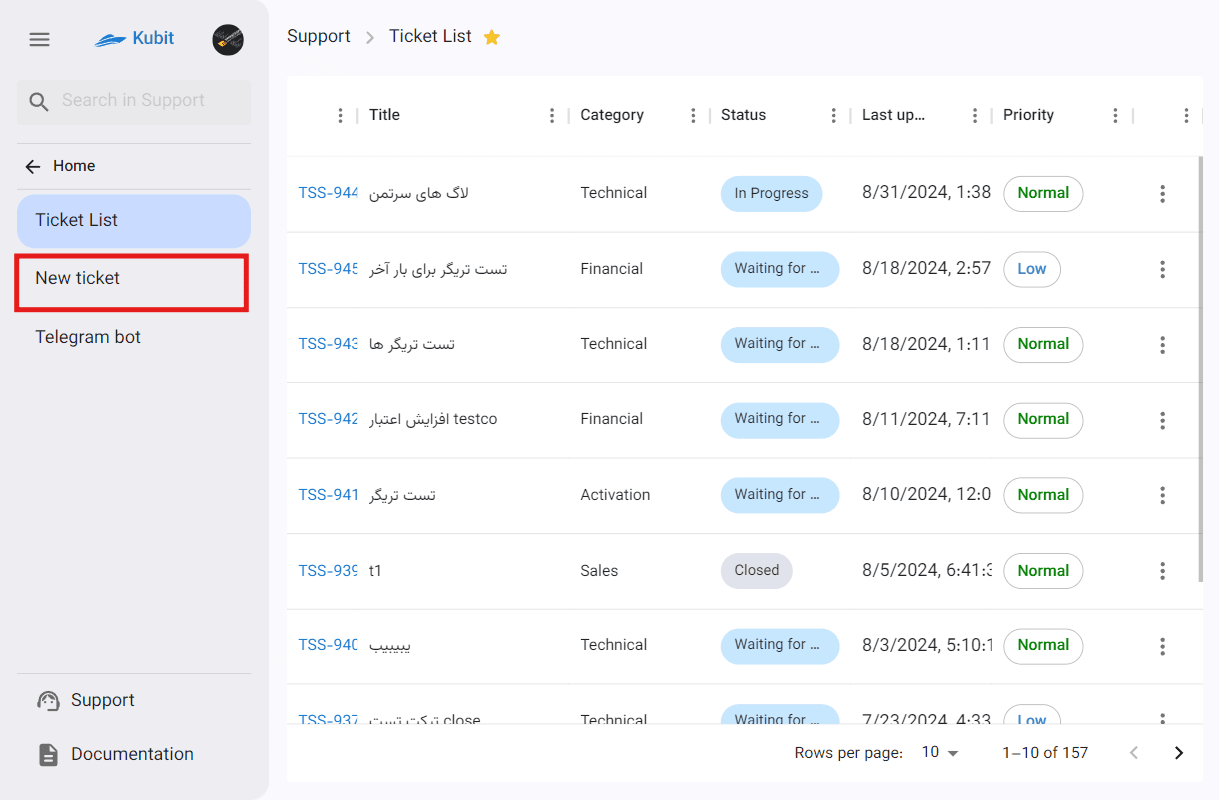Open row actions for TSS-942
The image size is (1219, 800).
click(x=1162, y=420)
